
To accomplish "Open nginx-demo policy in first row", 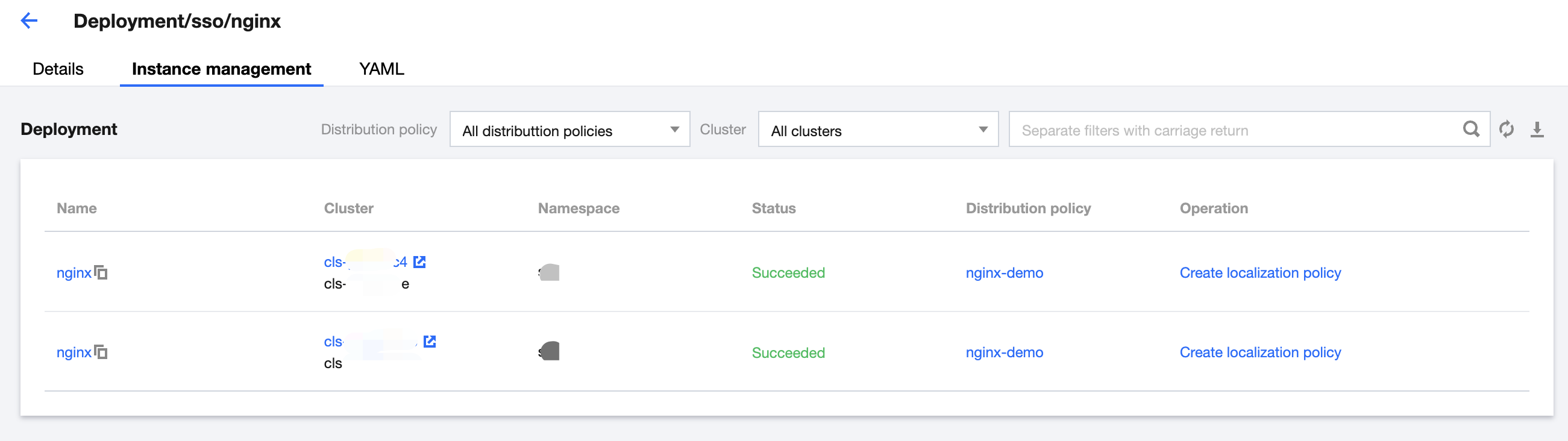I will (1004, 273).
